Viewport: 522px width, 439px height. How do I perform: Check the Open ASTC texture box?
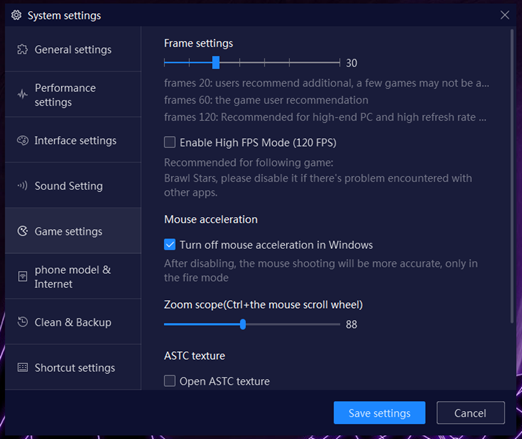tap(170, 381)
